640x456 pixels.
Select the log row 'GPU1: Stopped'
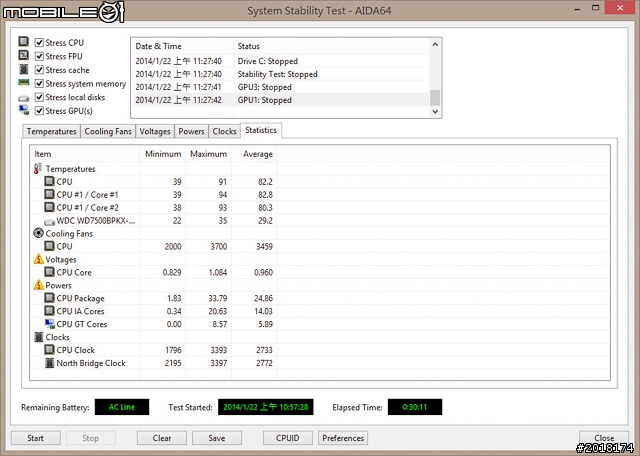(281, 100)
